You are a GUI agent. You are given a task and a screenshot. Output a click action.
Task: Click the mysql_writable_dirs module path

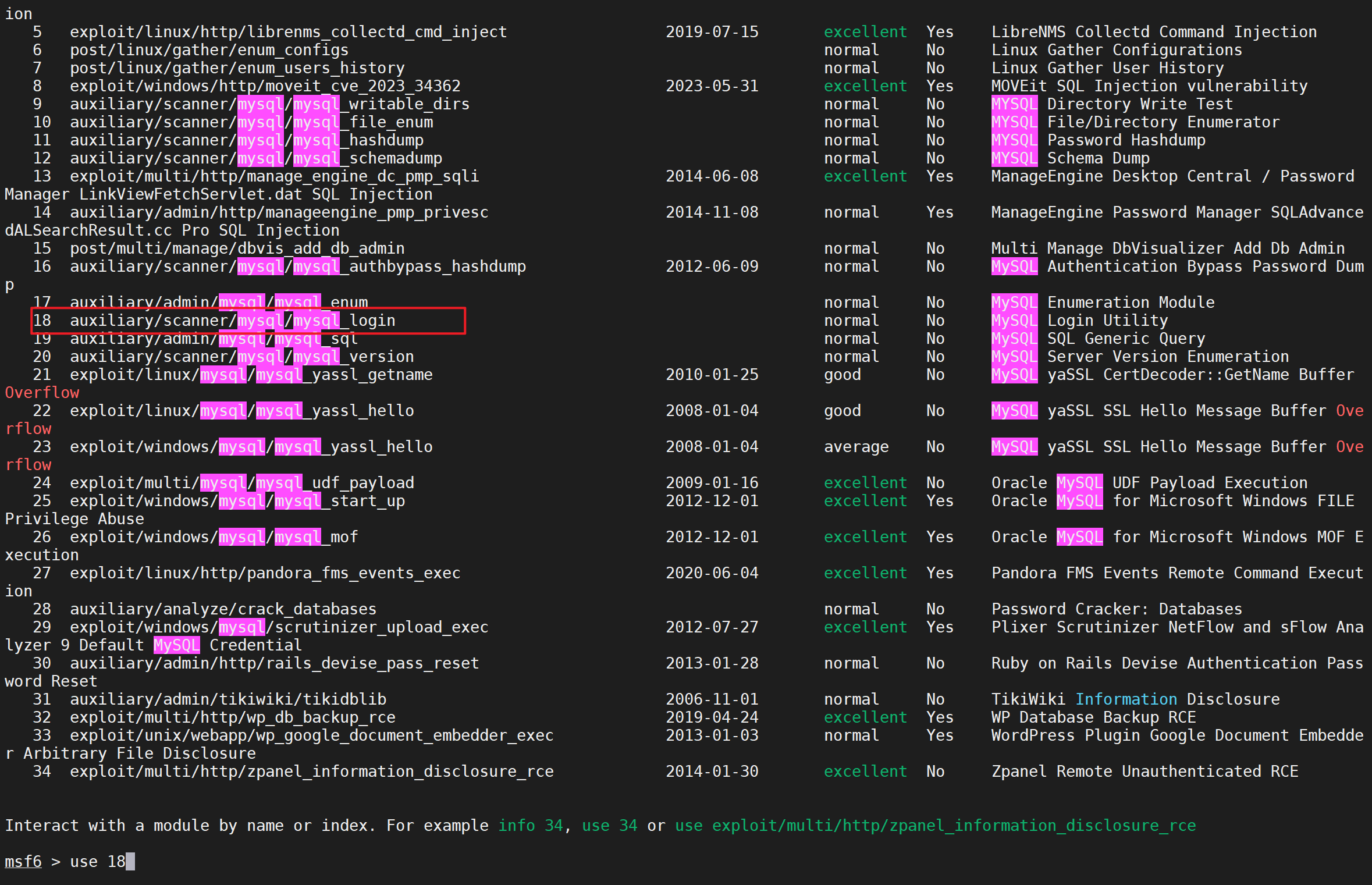(x=270, y=104)
